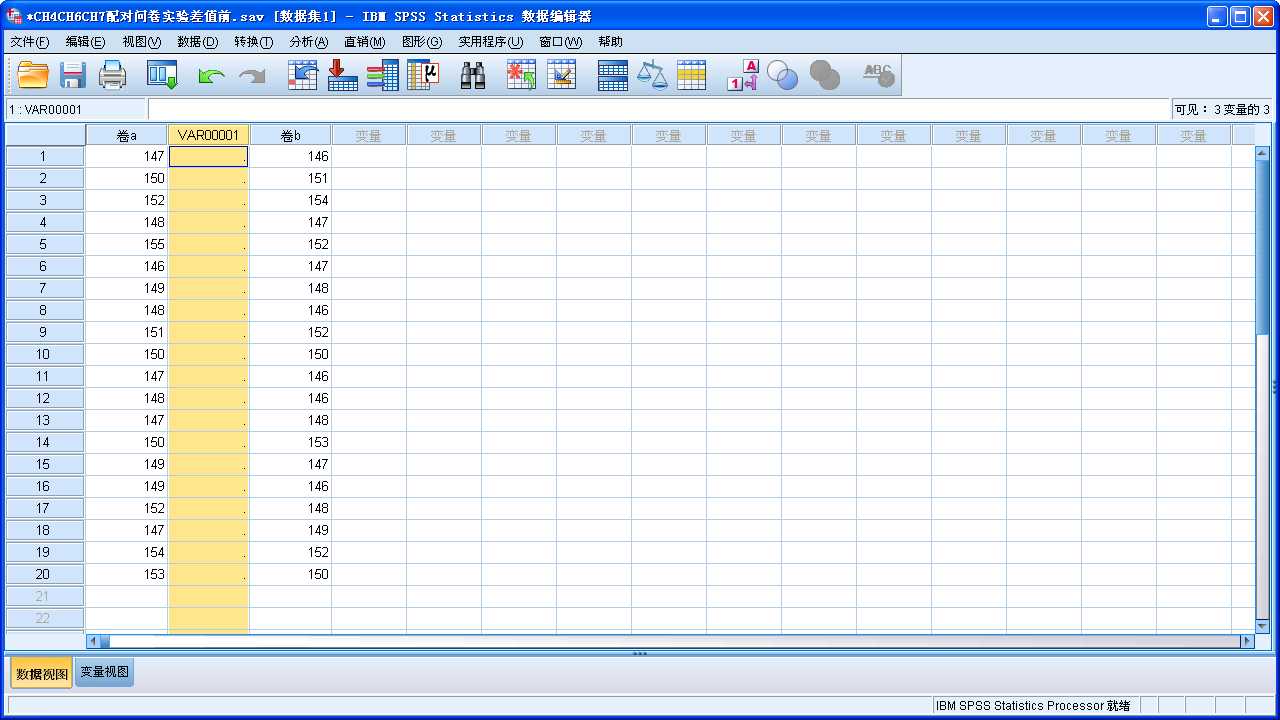
Task: Switch to the 变量视图 tab
Action: point(104,672)
